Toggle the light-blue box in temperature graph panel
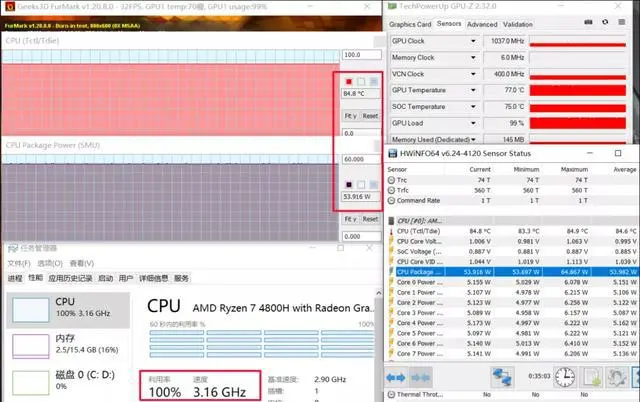Screen dimensions: 640x402 point(373,82)
